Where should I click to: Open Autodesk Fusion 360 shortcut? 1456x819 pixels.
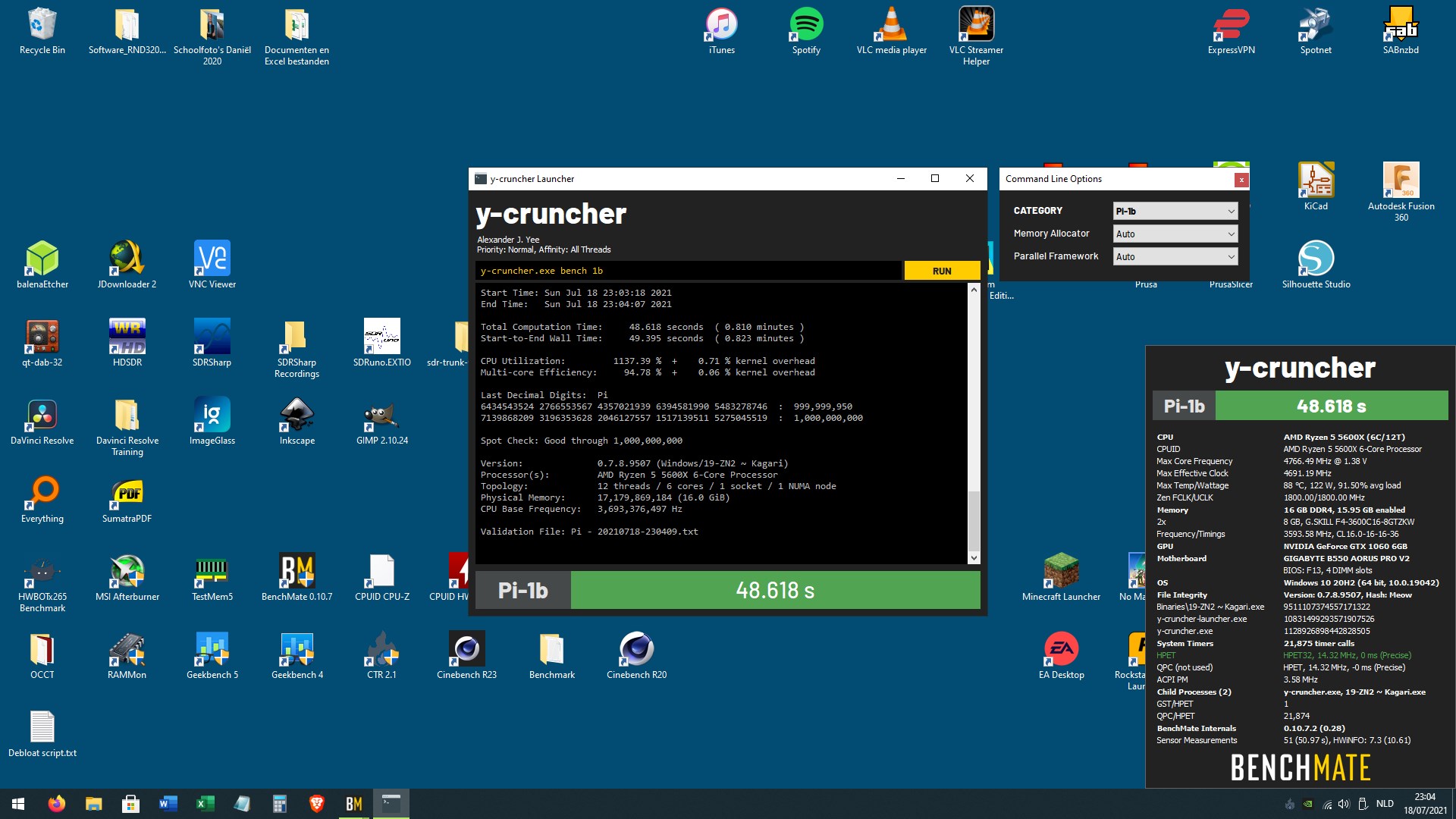pyautogui.click(x=1401, y=193)
